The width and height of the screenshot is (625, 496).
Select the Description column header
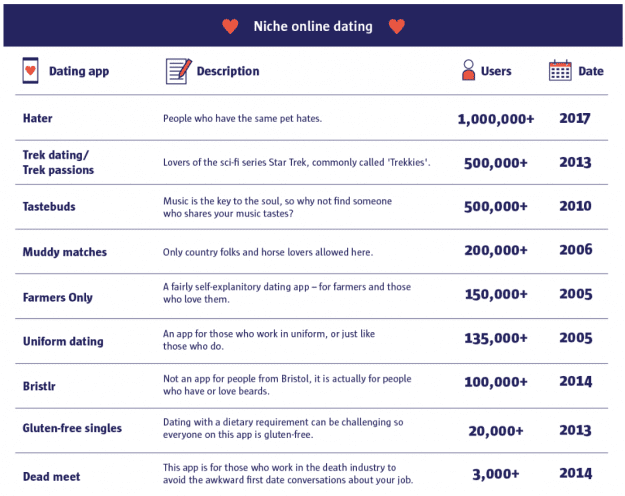click(x=228, y=72)
